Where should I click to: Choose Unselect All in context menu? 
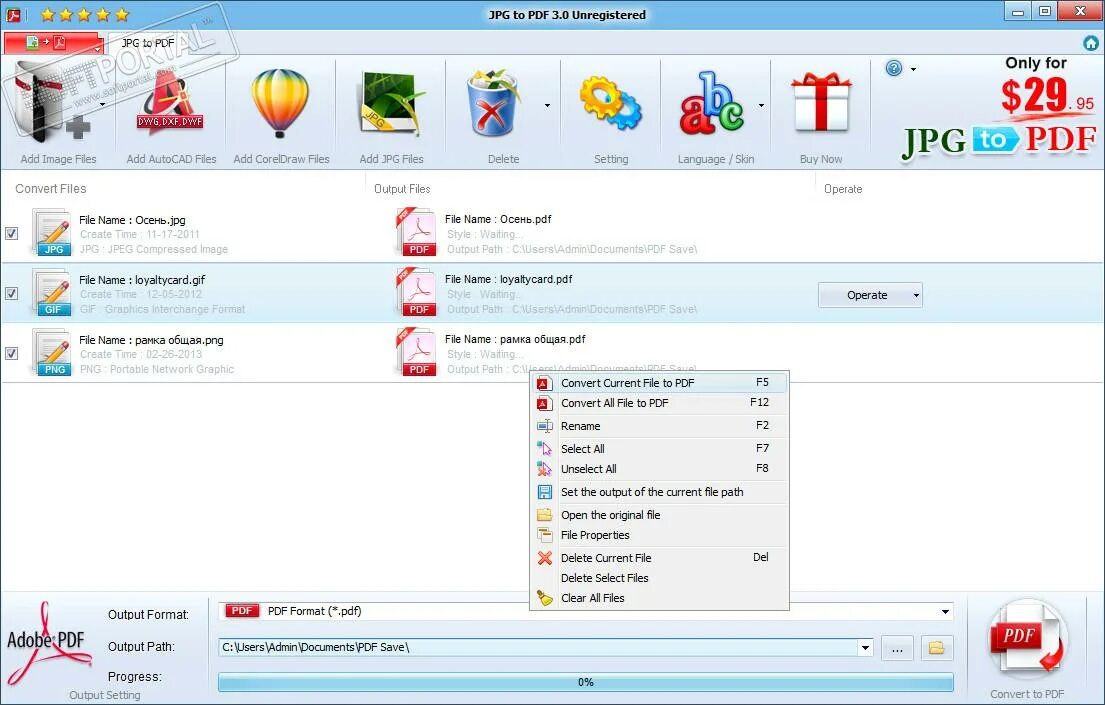(659, 469)
